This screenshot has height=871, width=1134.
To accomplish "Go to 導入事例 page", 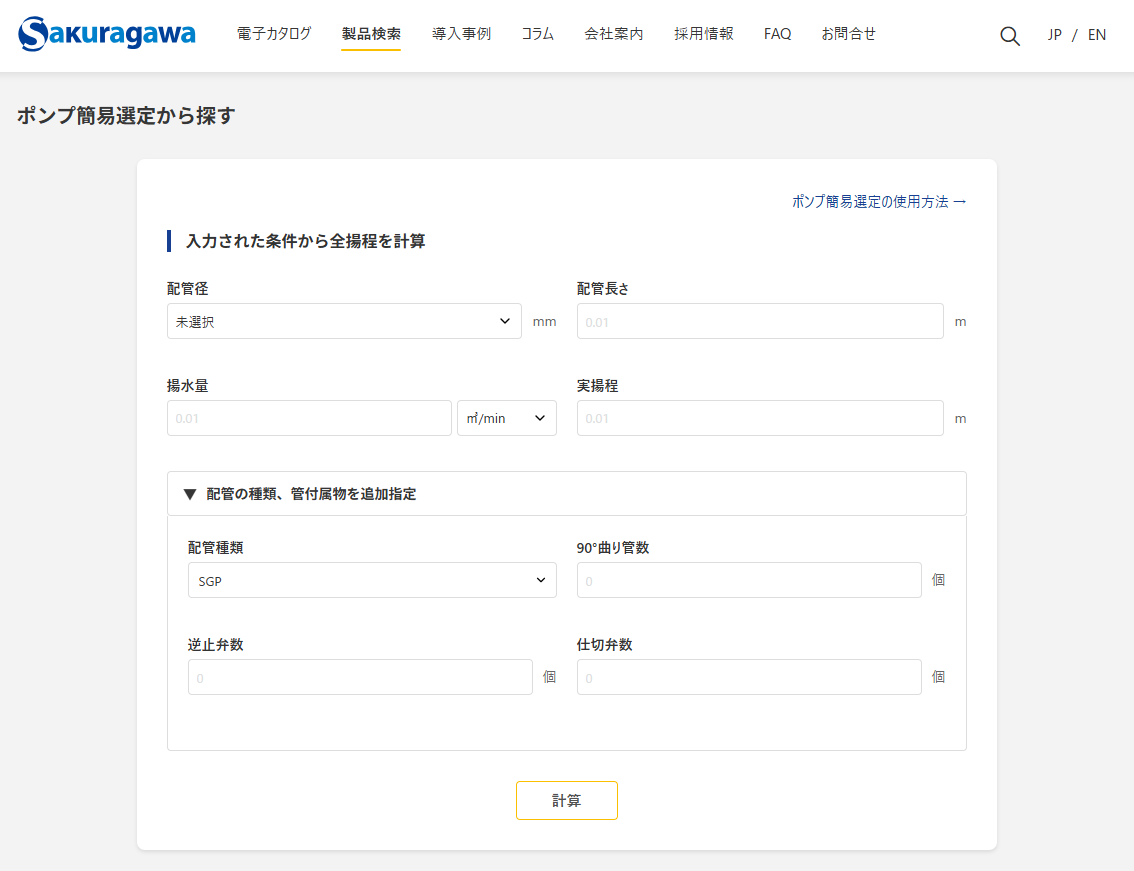I will tap(461, 34).
